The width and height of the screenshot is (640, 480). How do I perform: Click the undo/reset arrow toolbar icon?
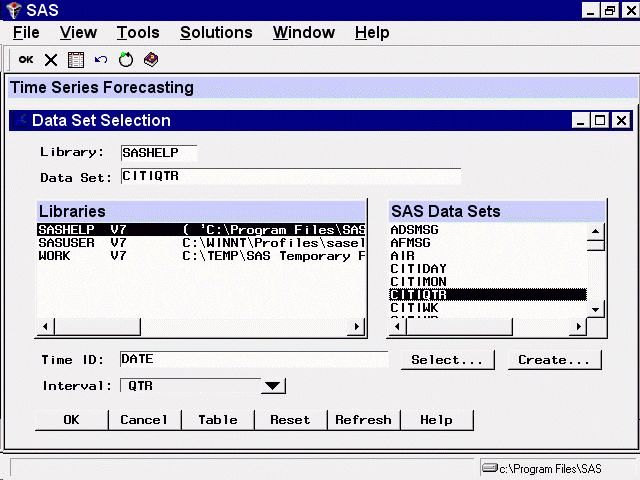click(101, 60)
